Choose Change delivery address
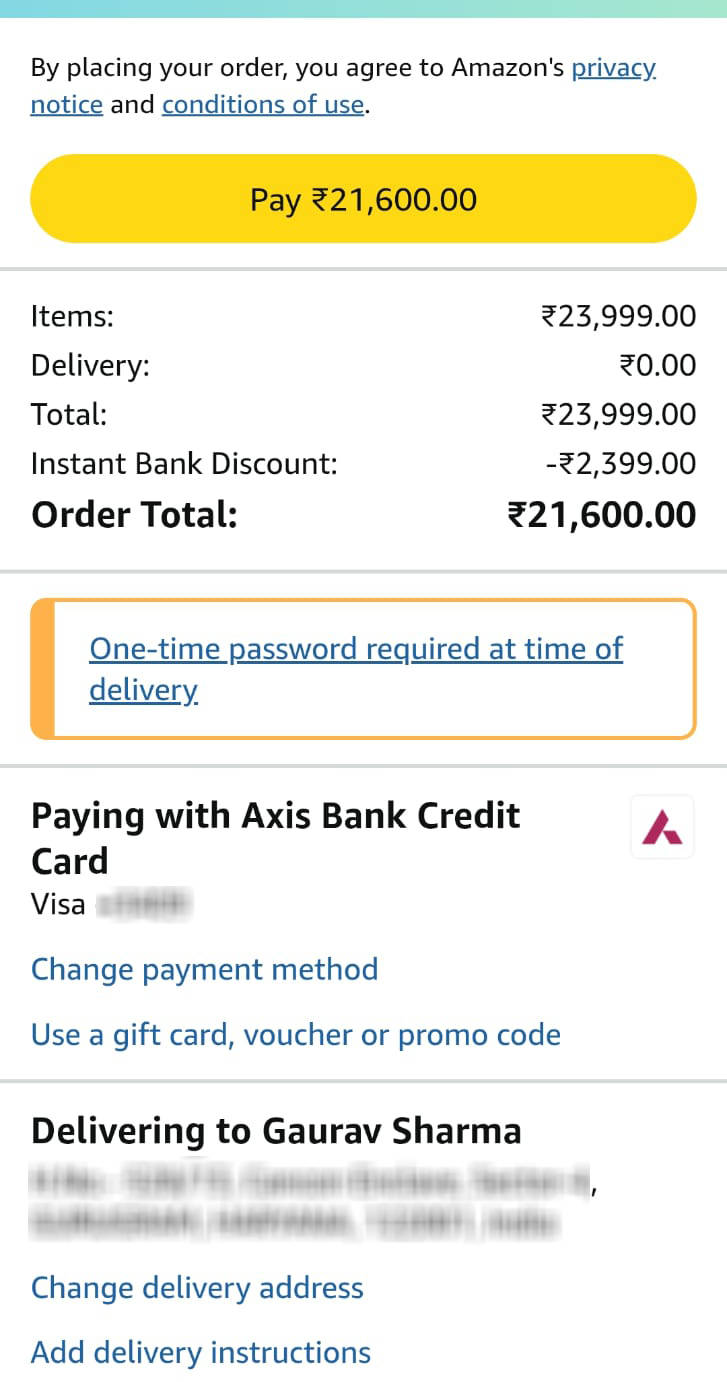 click(197, 1287)
